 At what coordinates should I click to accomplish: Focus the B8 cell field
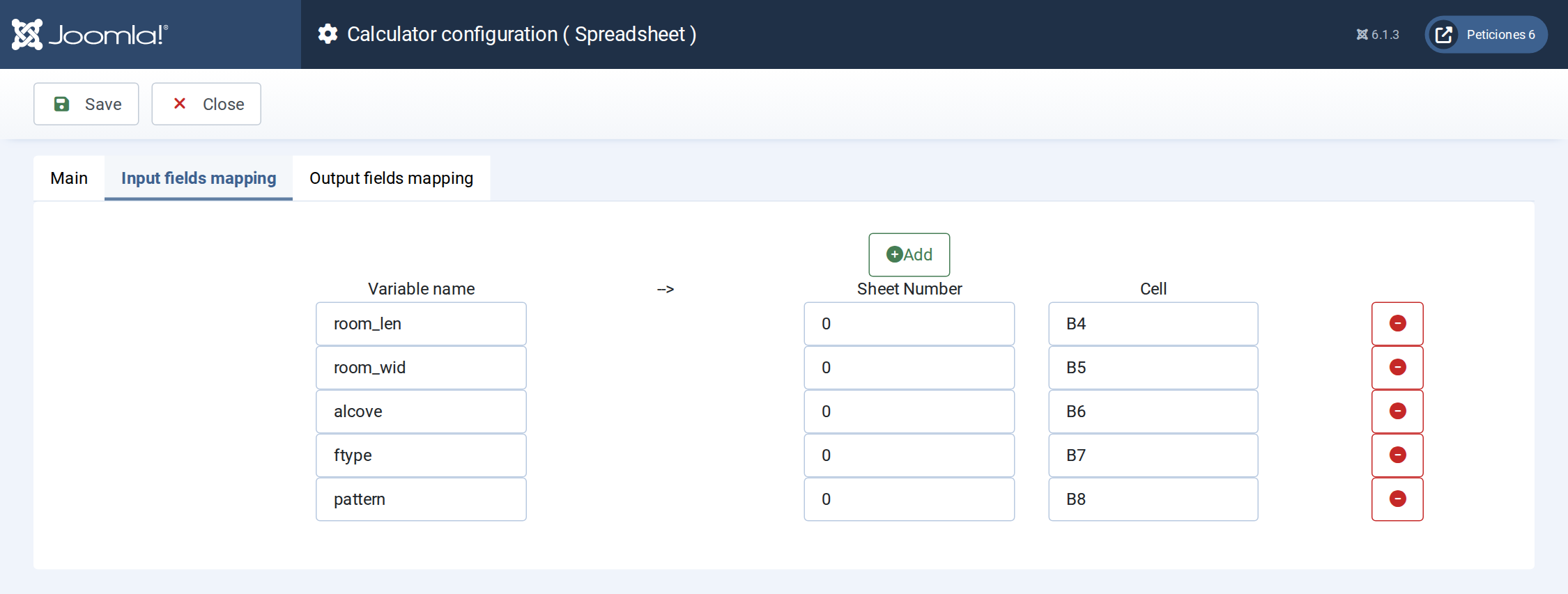[x=1153, y=499]
